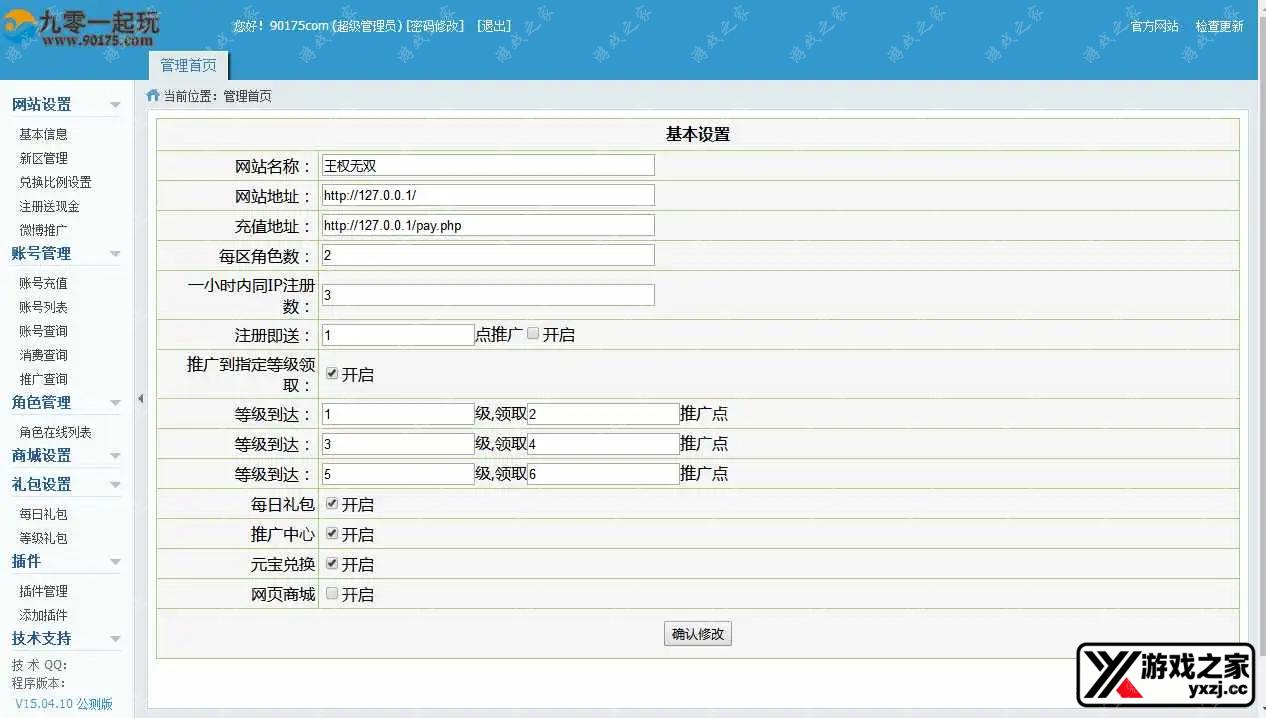Open 角色在线列表 in the sidebar
This screenshot has height=718, width=1266.
55,432
